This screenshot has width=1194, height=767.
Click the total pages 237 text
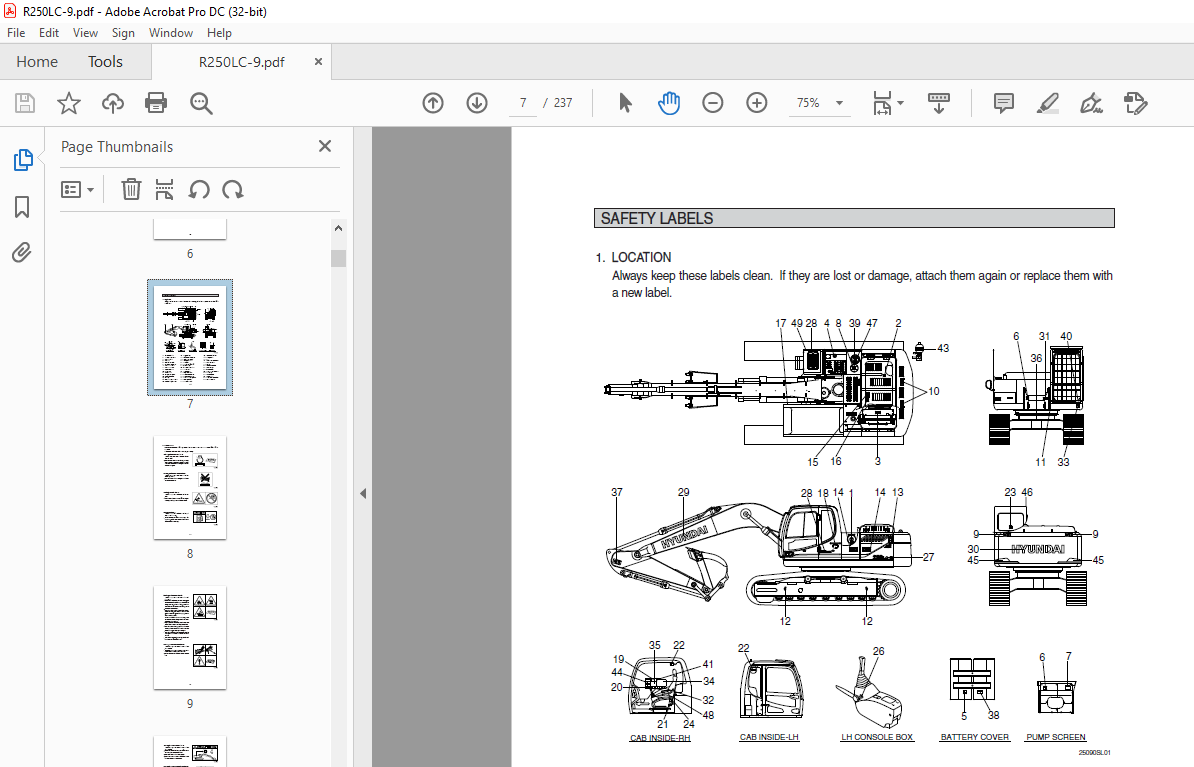point(563,103)
